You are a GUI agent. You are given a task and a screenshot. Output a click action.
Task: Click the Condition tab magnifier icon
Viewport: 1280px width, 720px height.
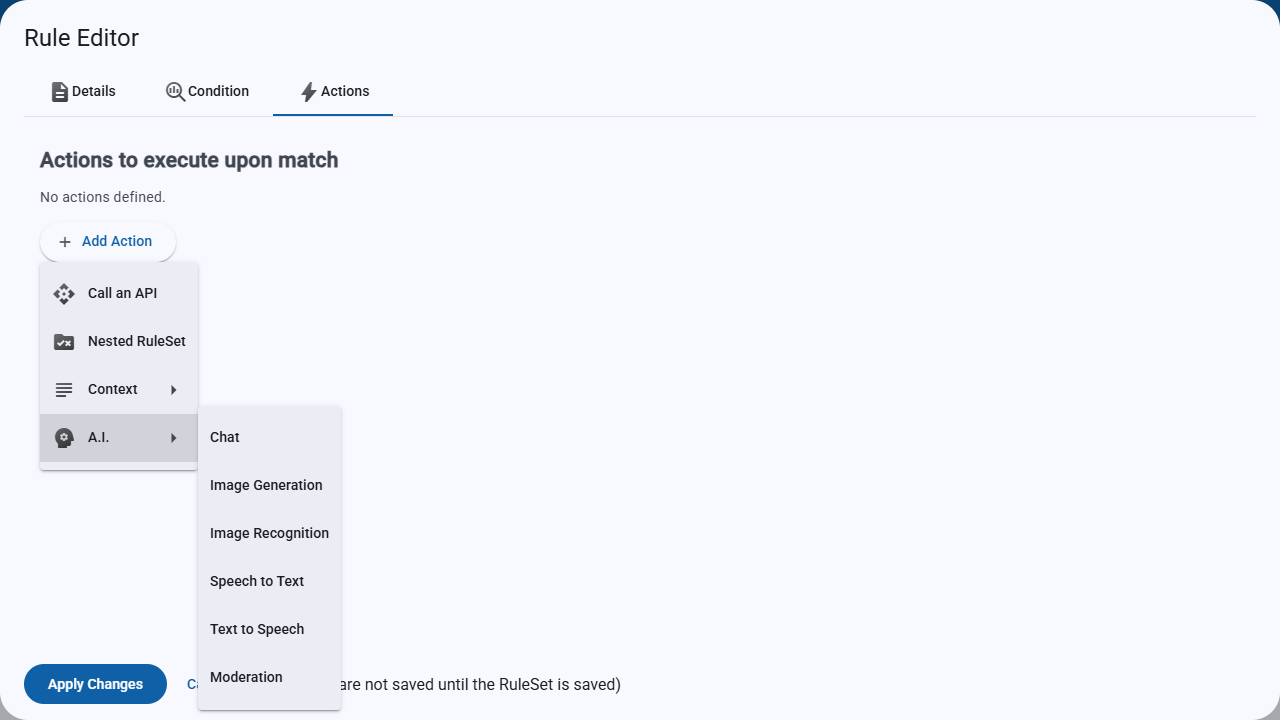[x=175, y=92]
